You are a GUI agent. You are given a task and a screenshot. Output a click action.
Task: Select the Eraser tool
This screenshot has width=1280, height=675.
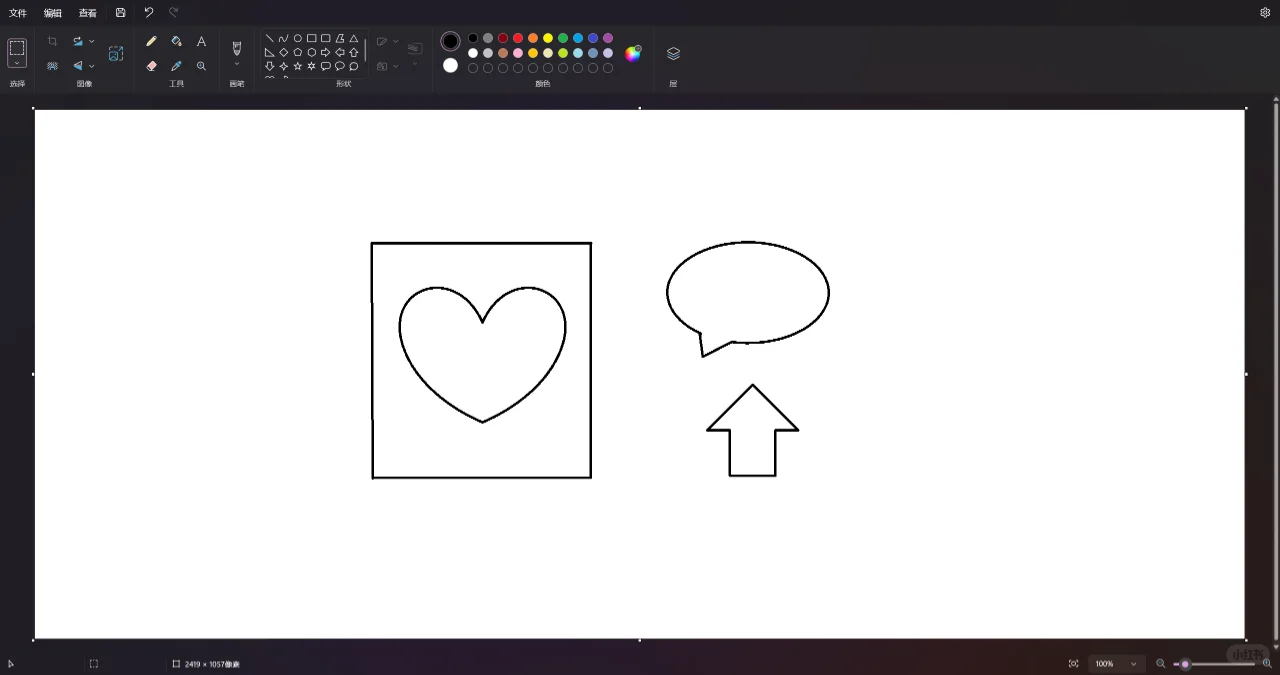tap(151, 66)
